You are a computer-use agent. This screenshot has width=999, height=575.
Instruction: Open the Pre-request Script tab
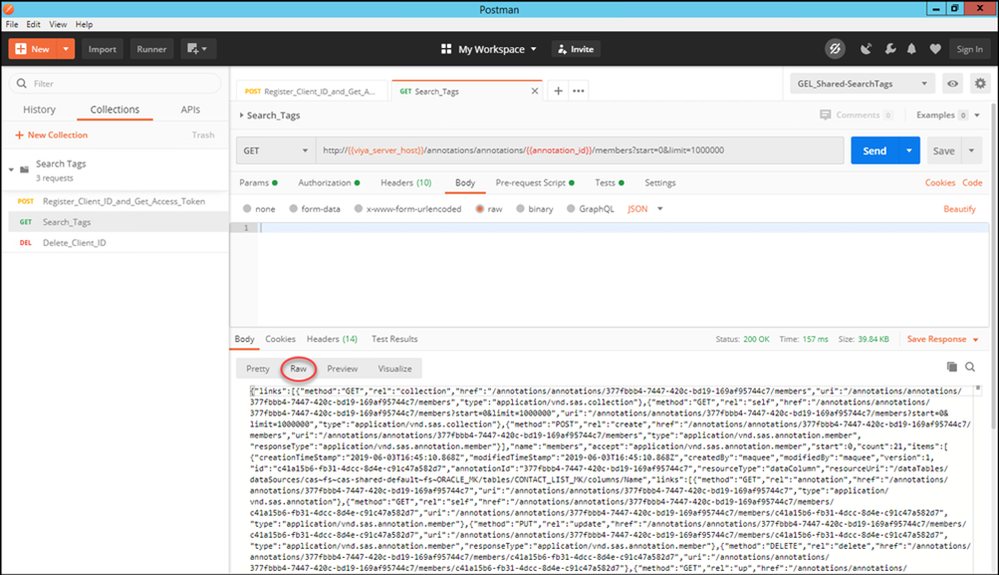click(x=535, y=183)
